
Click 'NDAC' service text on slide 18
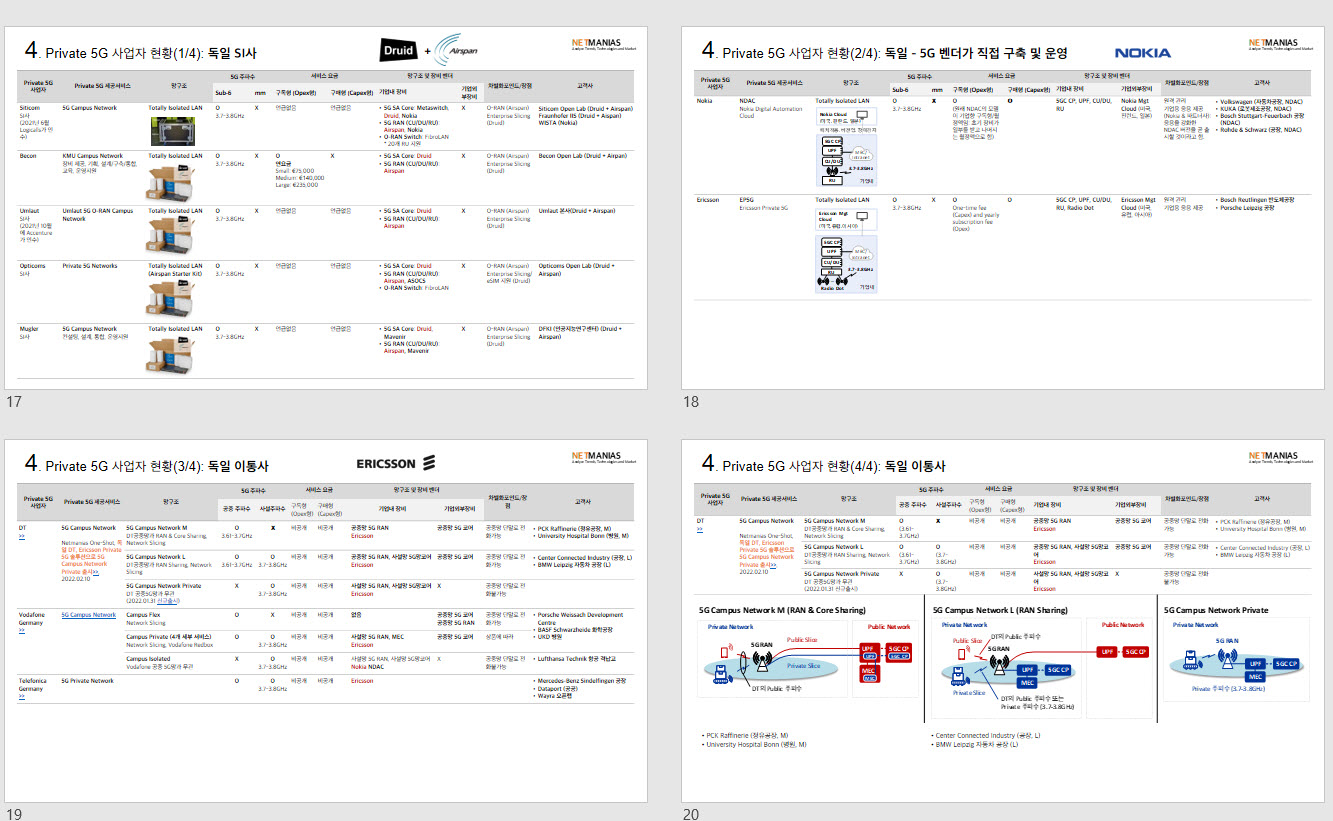point(747,101)
